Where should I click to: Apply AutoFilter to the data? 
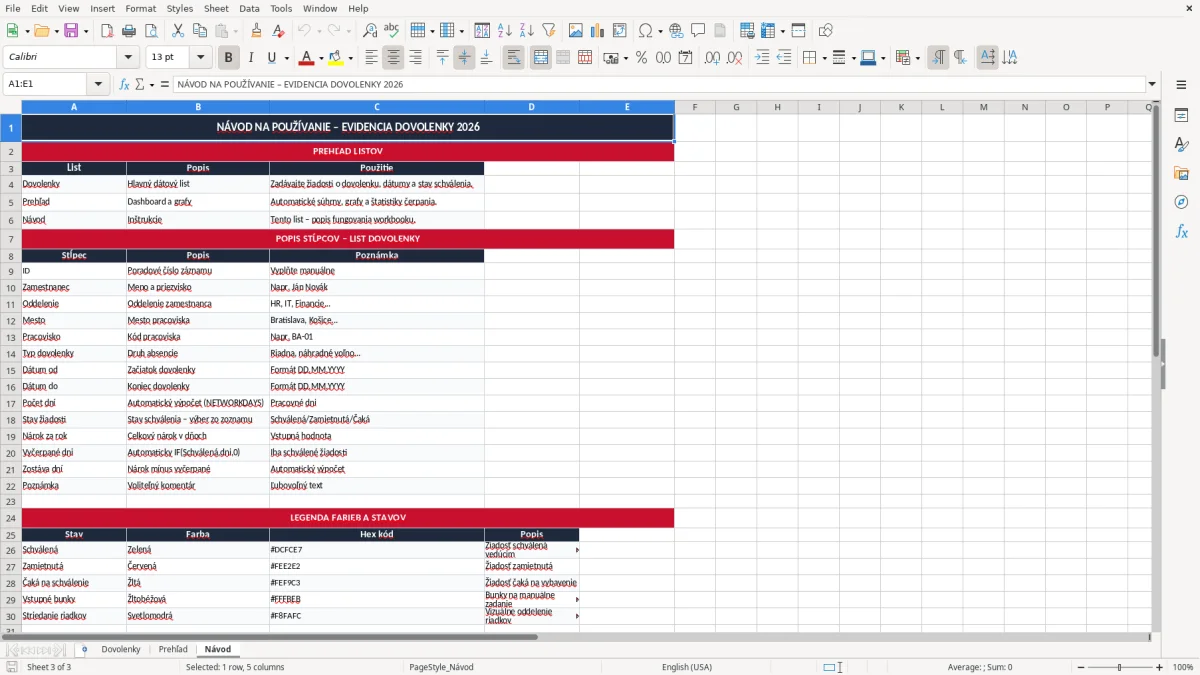coord(548,31)
